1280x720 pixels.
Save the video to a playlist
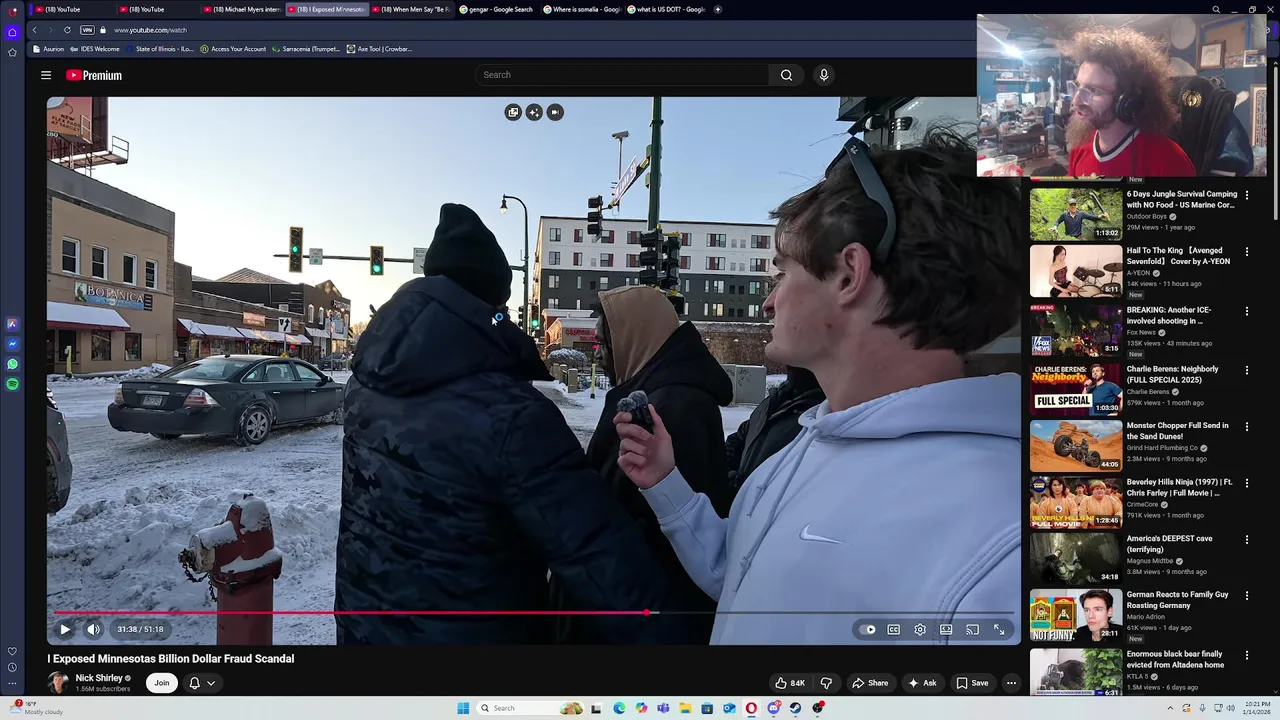pos(972,683)
